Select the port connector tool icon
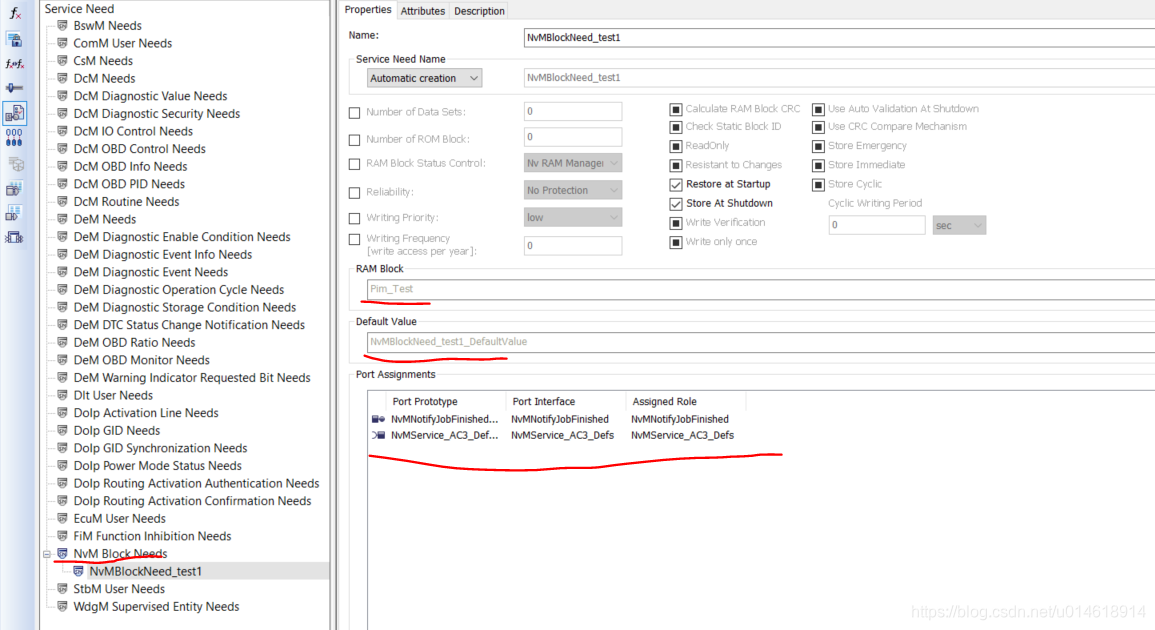 point(13,87)
